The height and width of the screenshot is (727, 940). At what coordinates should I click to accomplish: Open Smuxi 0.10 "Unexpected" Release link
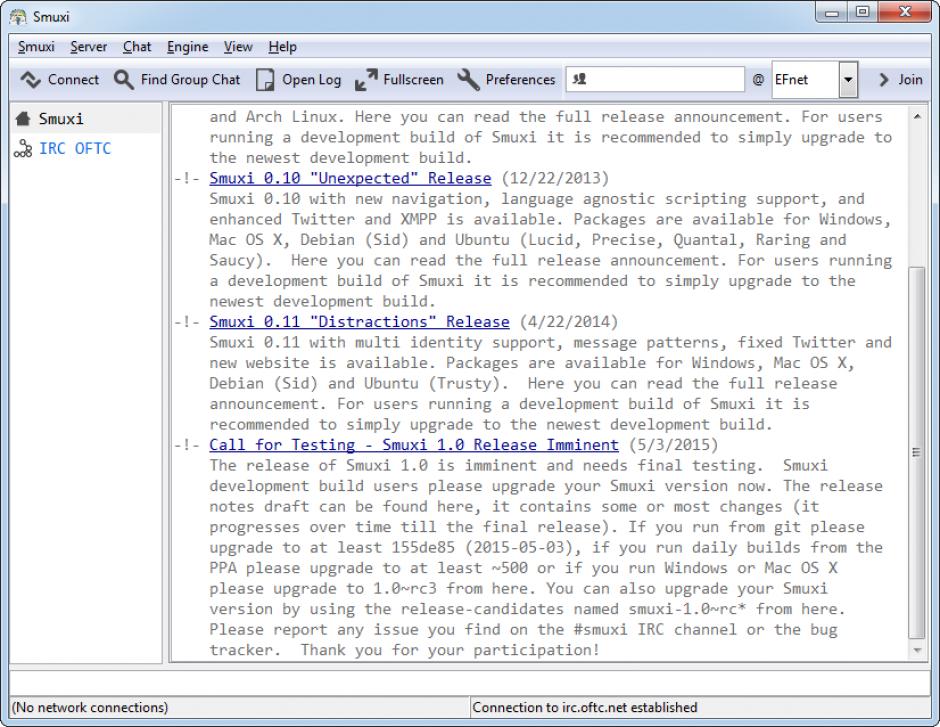350,179
